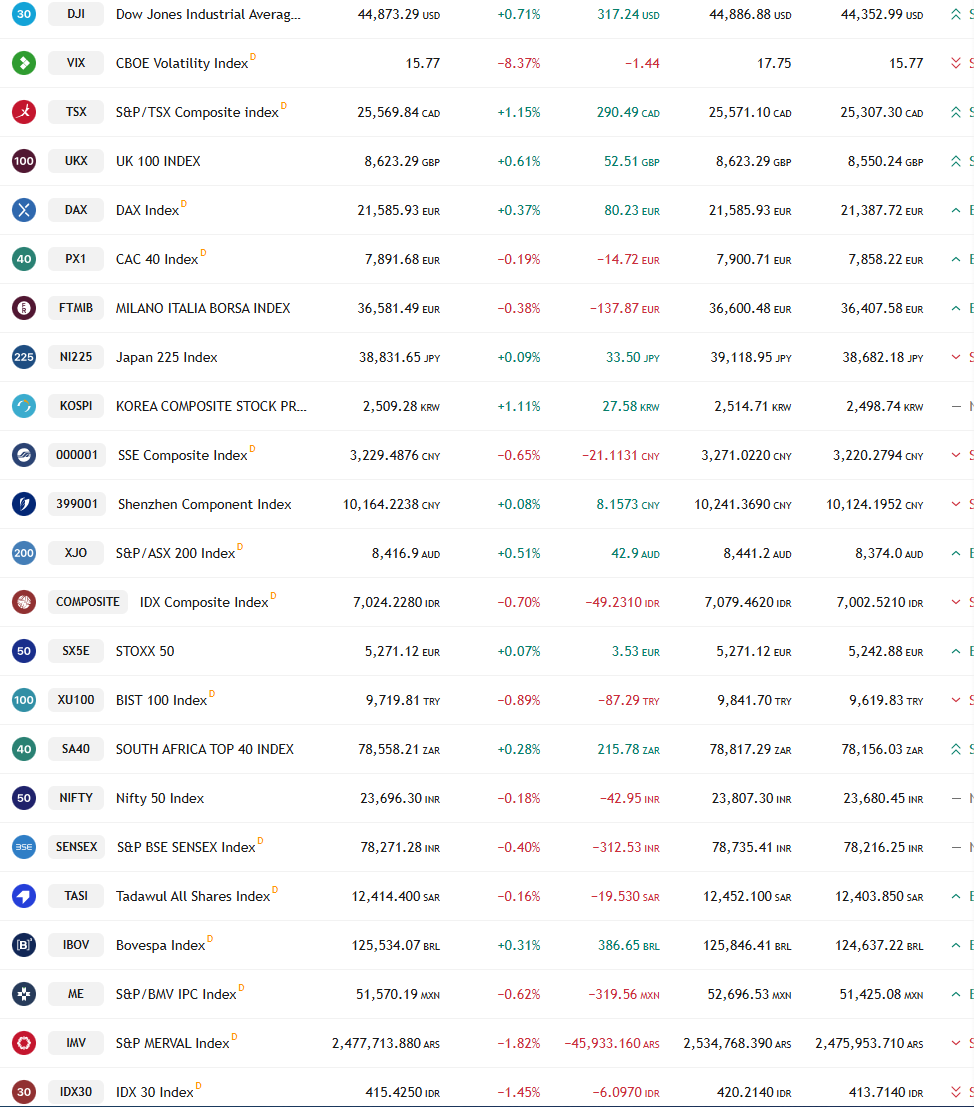The width and height of the screenshot is (974, 1107).
Task: Click the STOXX 50 logo icon
Action: click(x=24, y=651)
